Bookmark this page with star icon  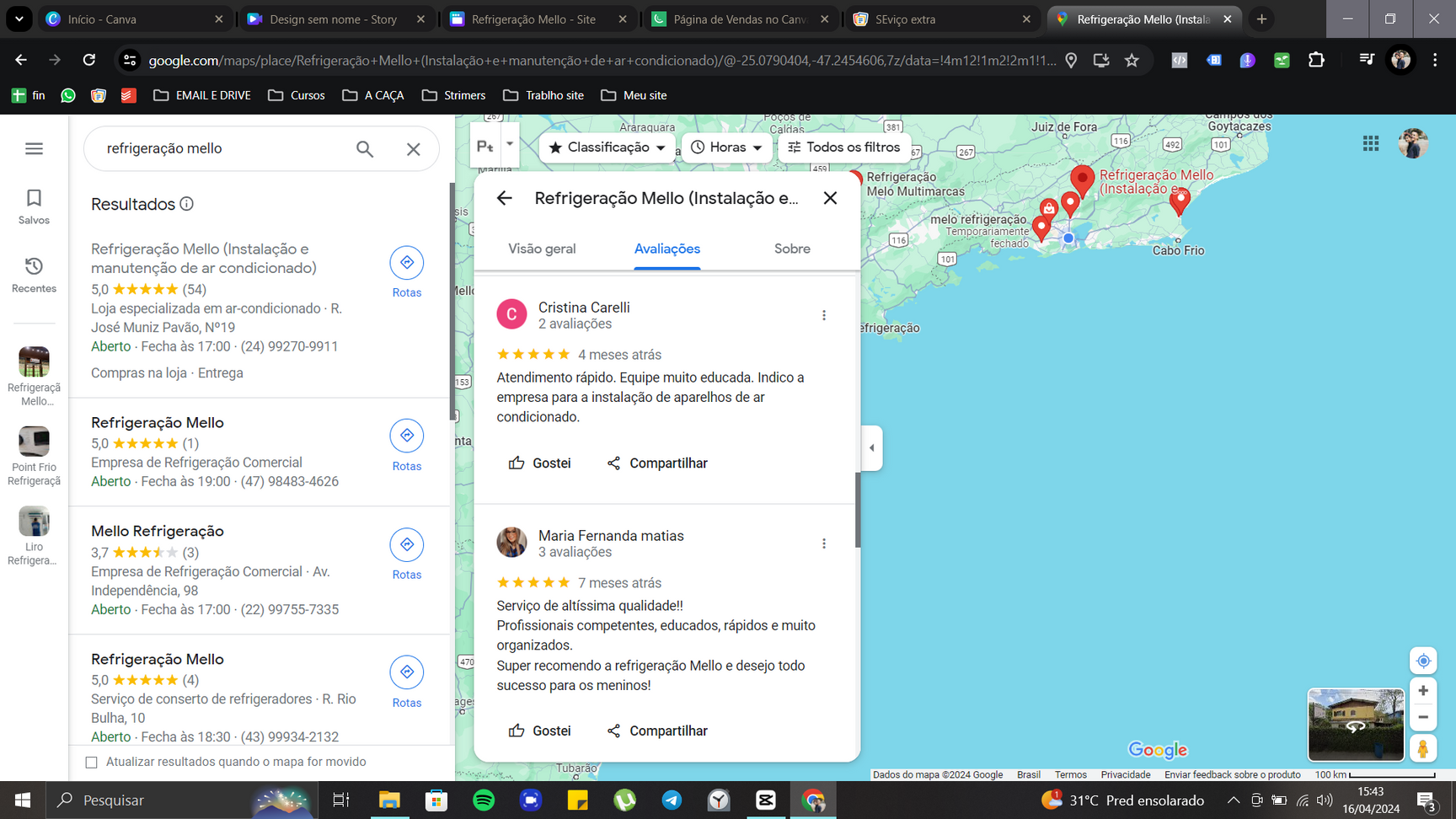click(1132, 60)
